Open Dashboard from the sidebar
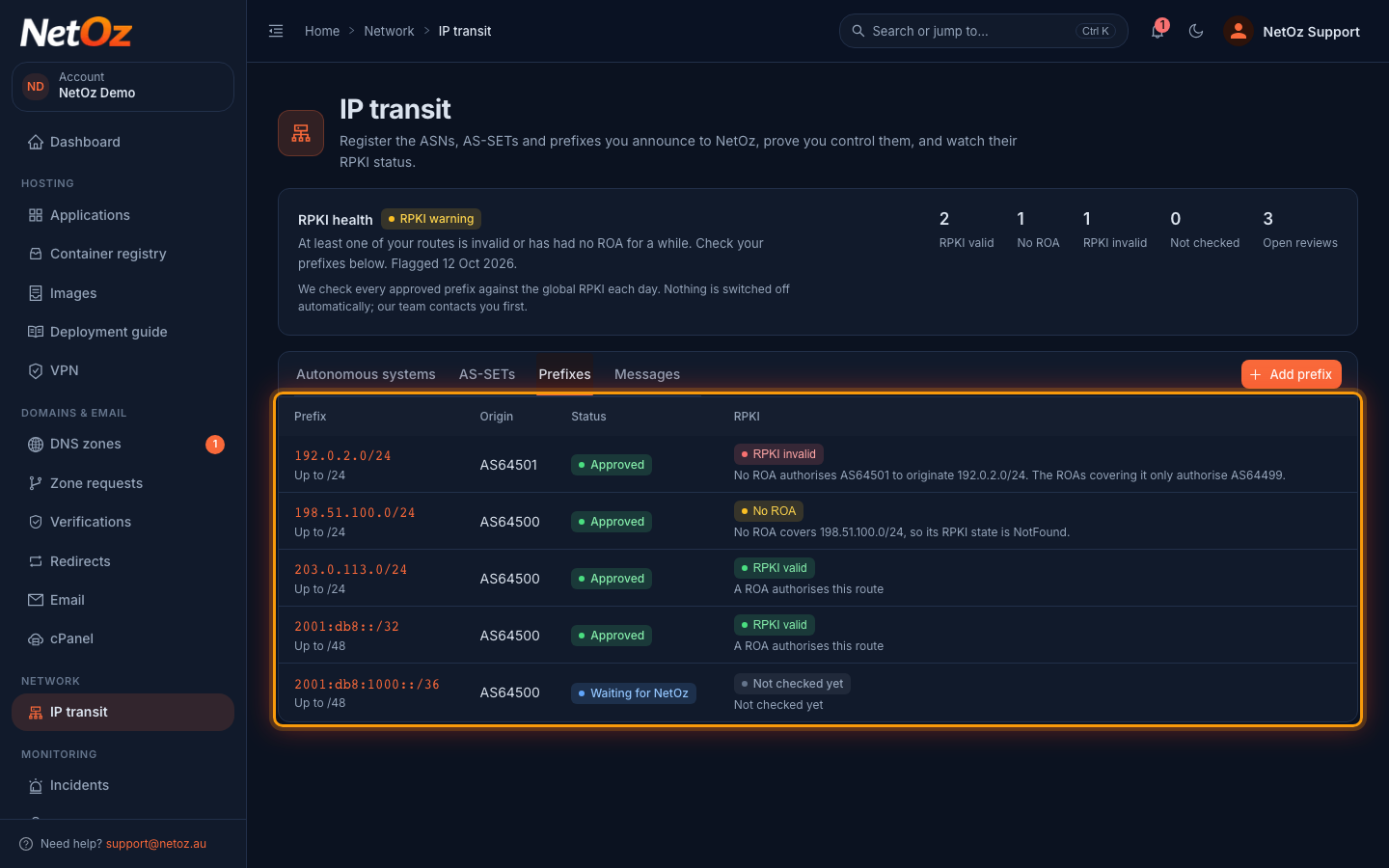 [123, 142]
